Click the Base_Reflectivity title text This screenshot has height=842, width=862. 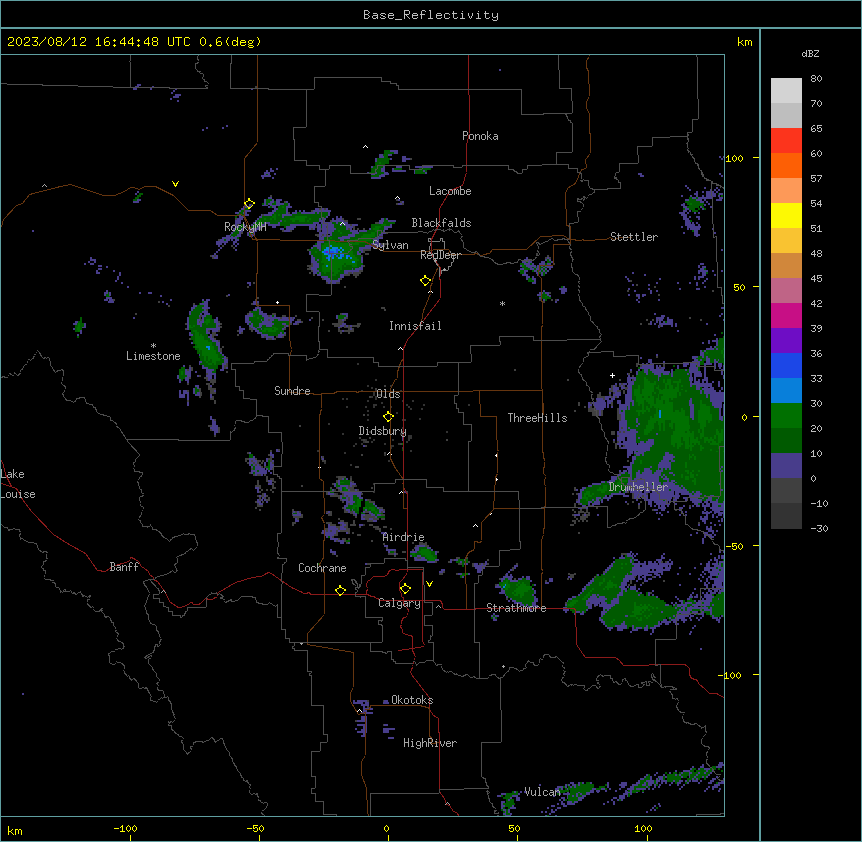click(431, 15)
